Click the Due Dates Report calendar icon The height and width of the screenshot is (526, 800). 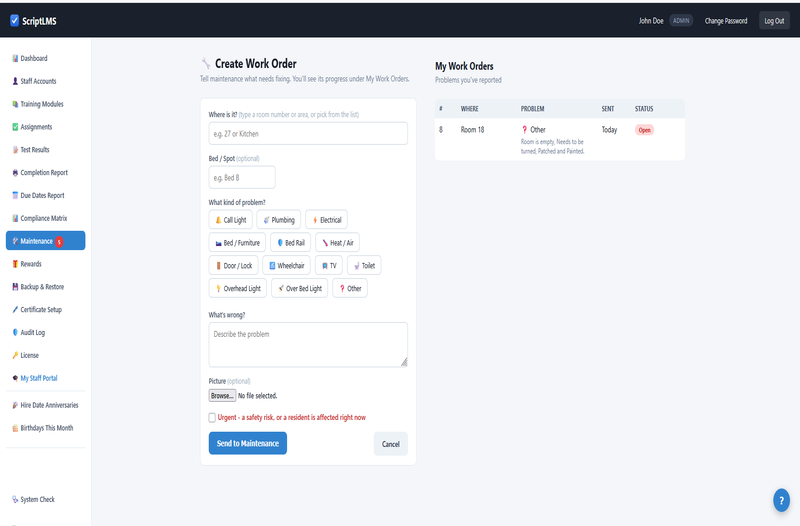[15, 195]
